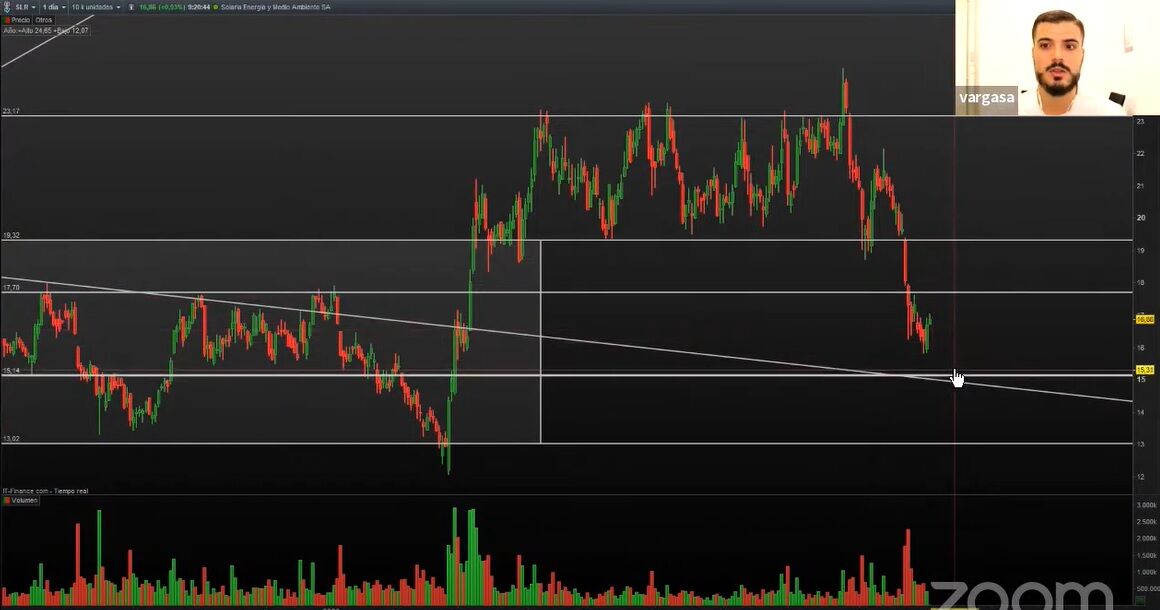
Task: Select the Otros tab
Action: point(44,20)
